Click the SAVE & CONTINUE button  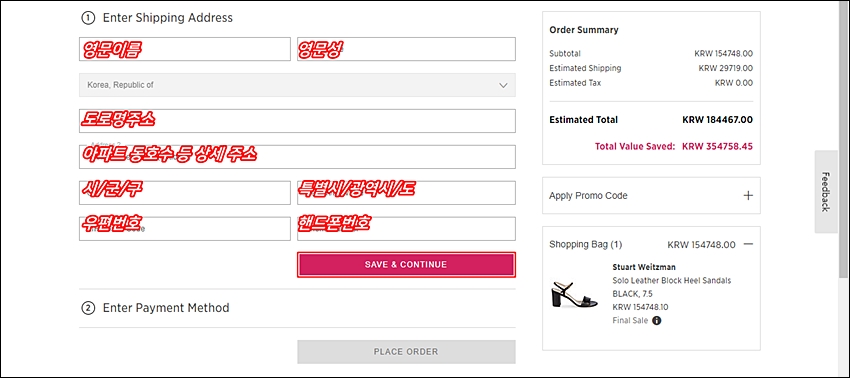406,265
